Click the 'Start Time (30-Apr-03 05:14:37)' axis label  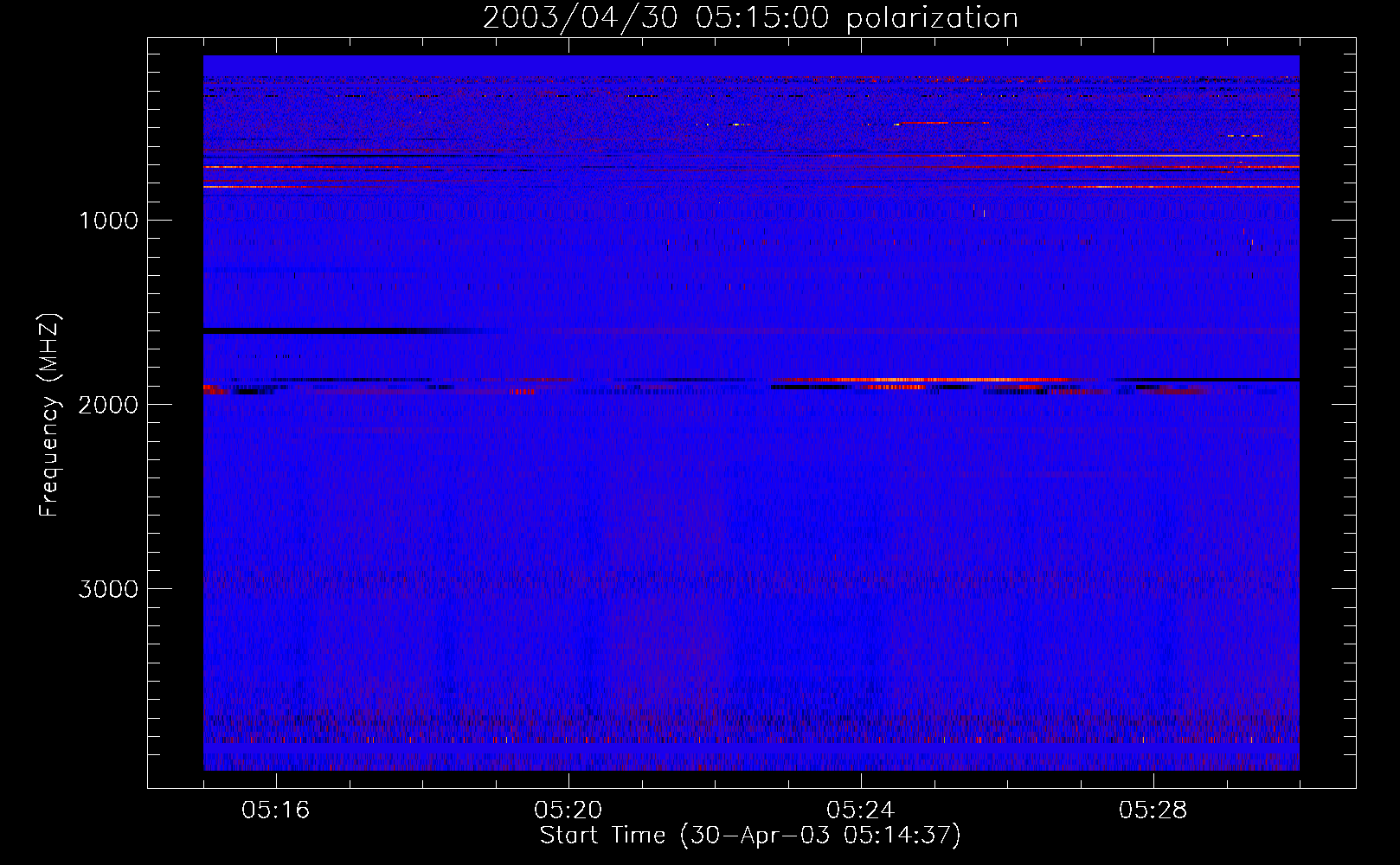pyautogui.click(x=750, y=836)
